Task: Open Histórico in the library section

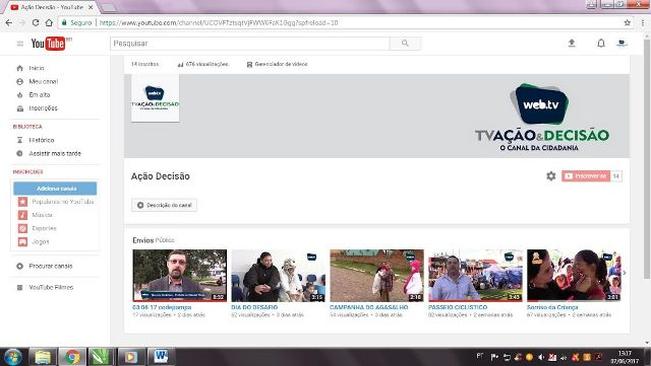Action: 35,140
